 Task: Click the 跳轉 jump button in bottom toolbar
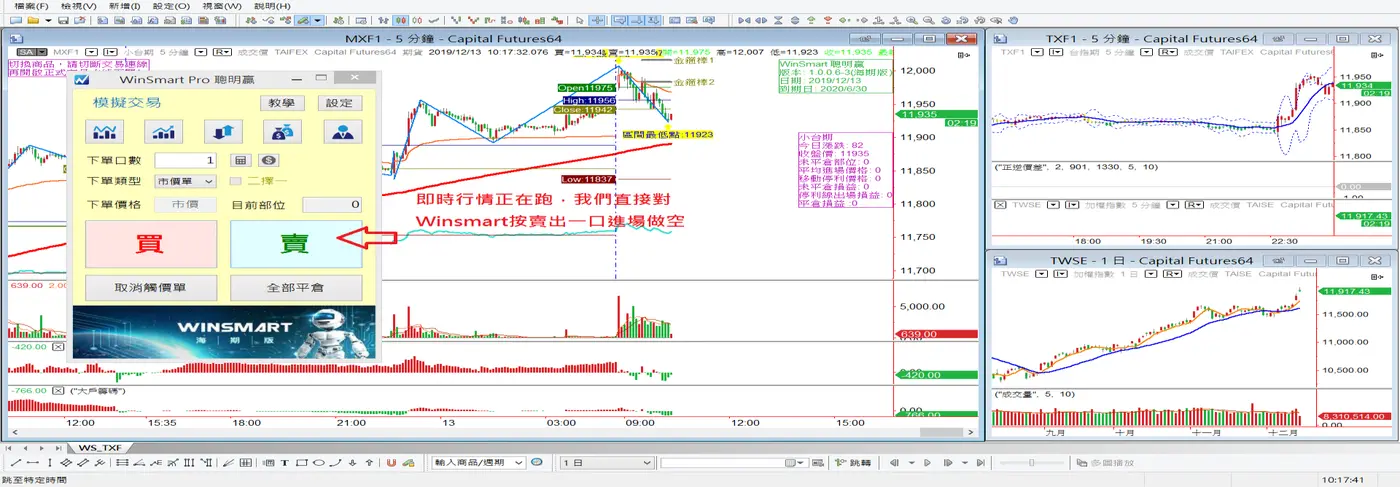pyautogui.click(x=852, y=463)
